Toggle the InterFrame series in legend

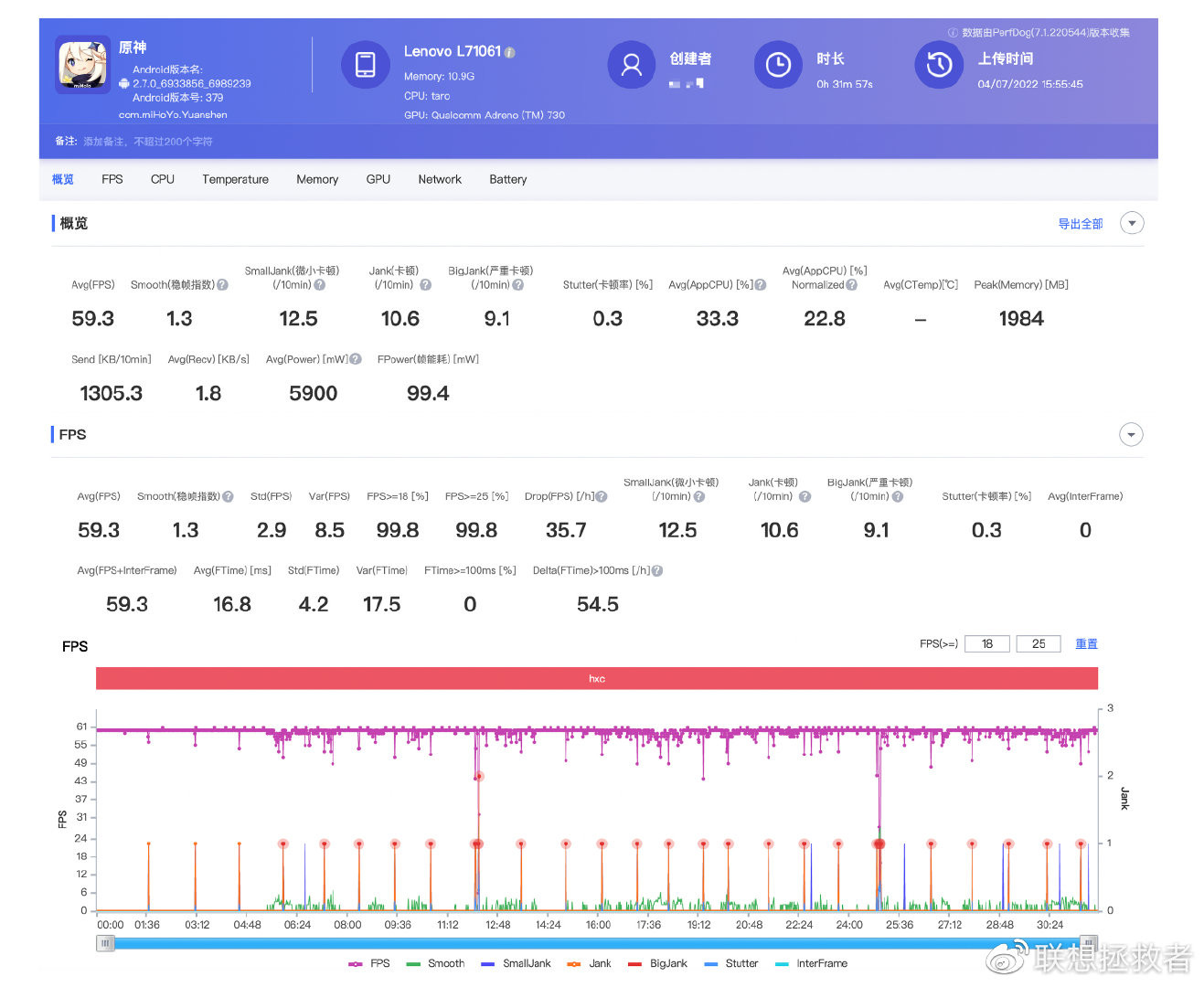pos(811,963)
